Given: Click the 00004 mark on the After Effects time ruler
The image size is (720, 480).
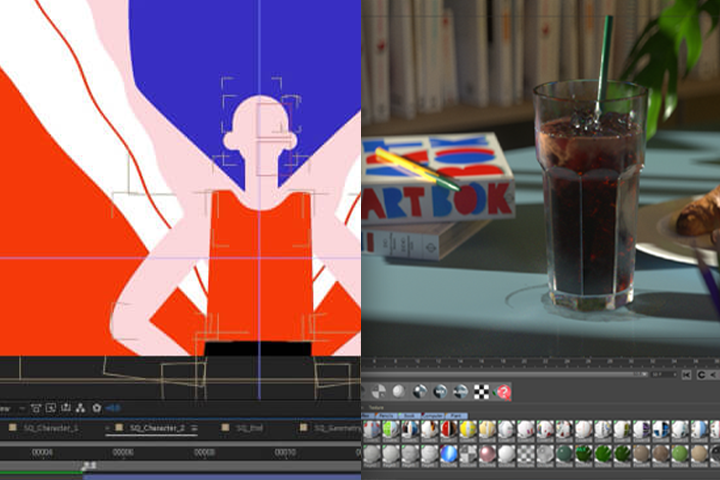Looking at the screenshot, I should (42, 452).
